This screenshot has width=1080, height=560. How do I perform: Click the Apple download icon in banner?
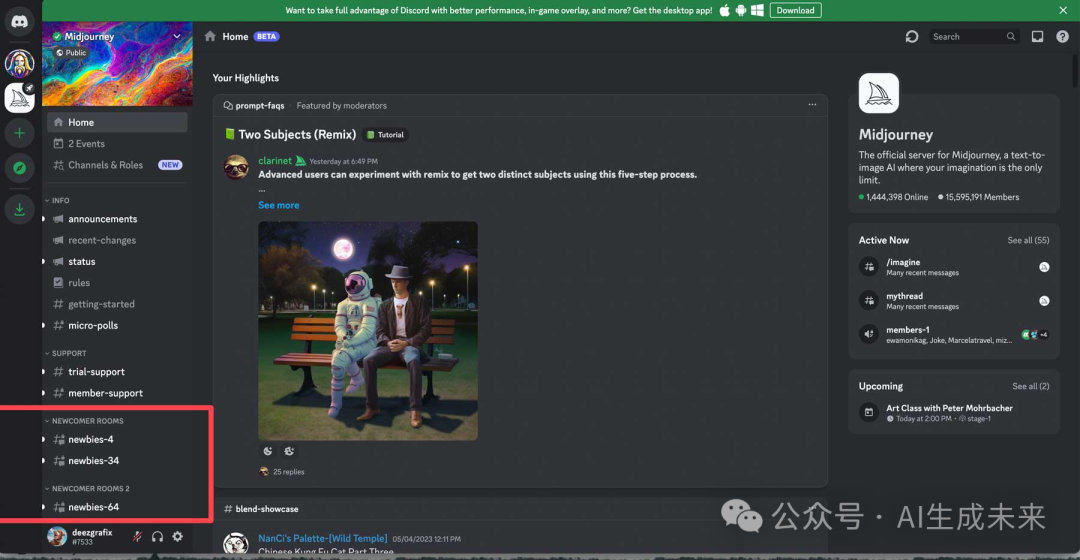click(725, 10)
